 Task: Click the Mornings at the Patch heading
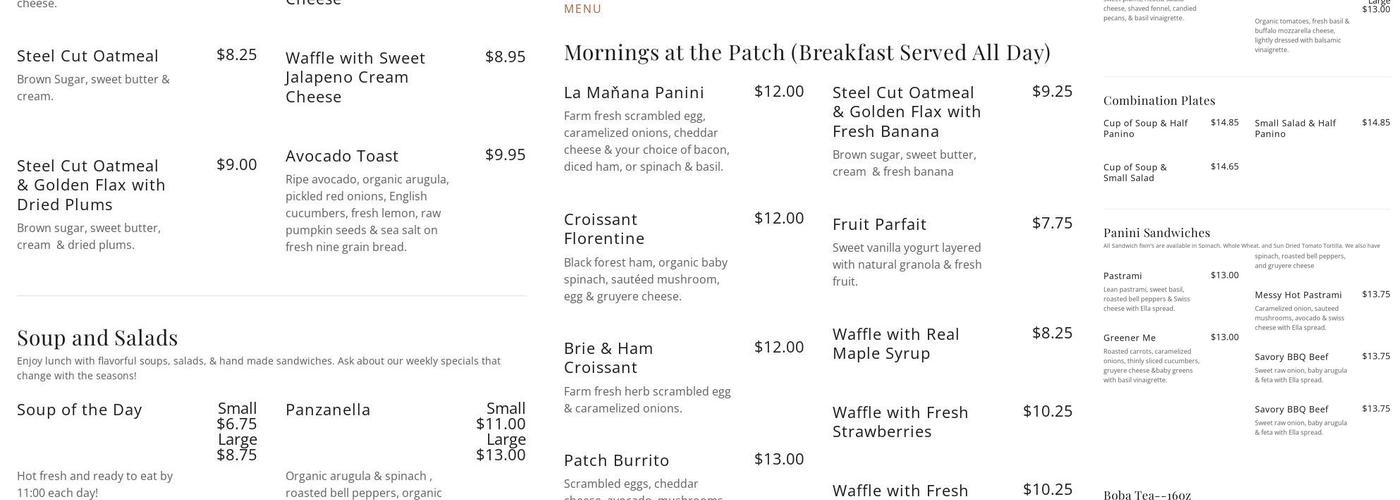coord(807,52)
